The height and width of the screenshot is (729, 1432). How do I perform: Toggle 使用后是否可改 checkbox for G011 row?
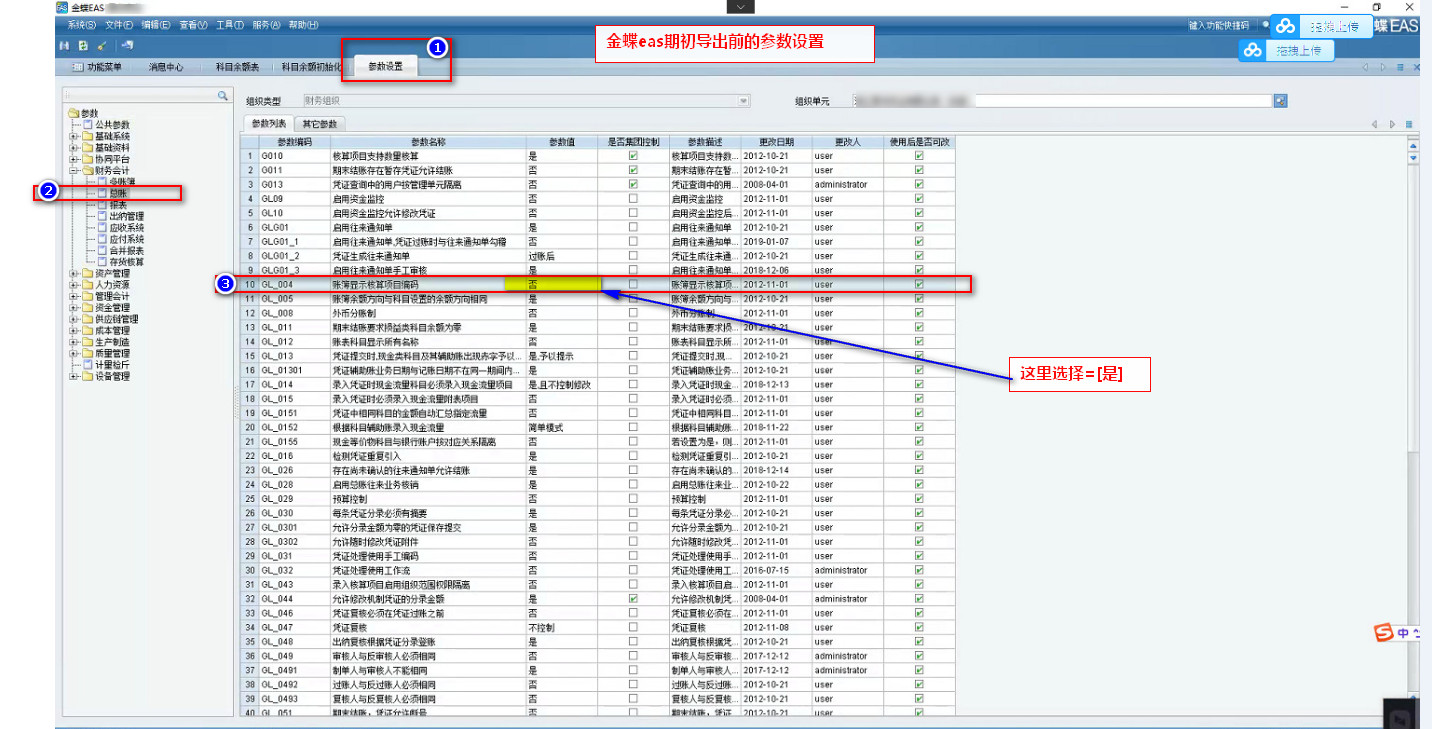919,170
